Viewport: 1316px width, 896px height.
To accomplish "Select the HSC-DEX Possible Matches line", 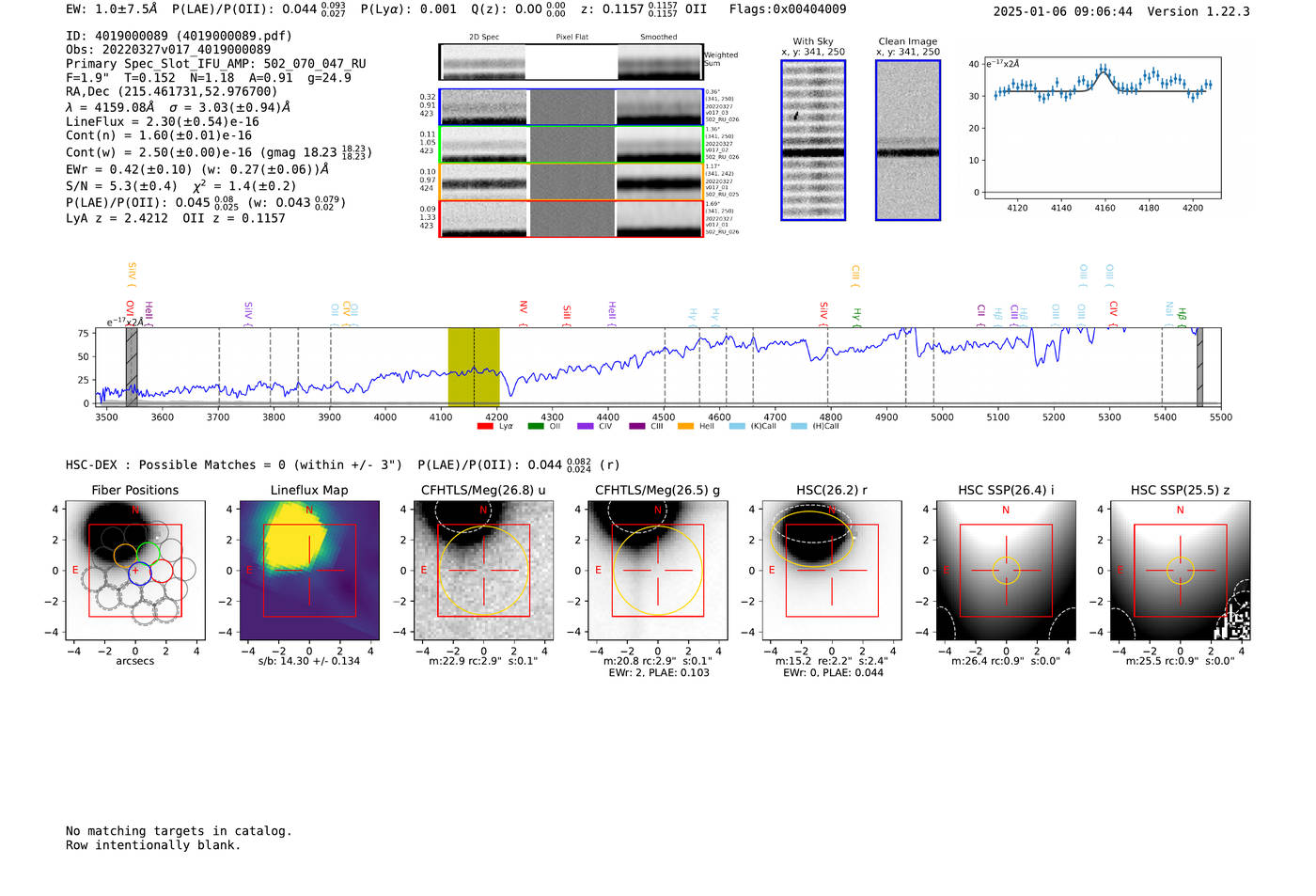I will pos(343,464).
